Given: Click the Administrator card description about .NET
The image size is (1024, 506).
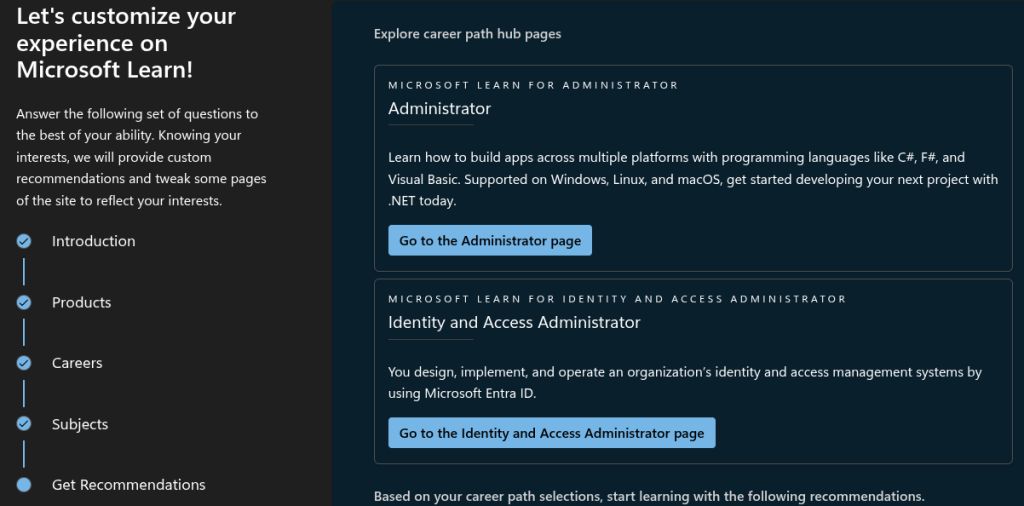Looking at the screenshot, I should coord(692,179).
